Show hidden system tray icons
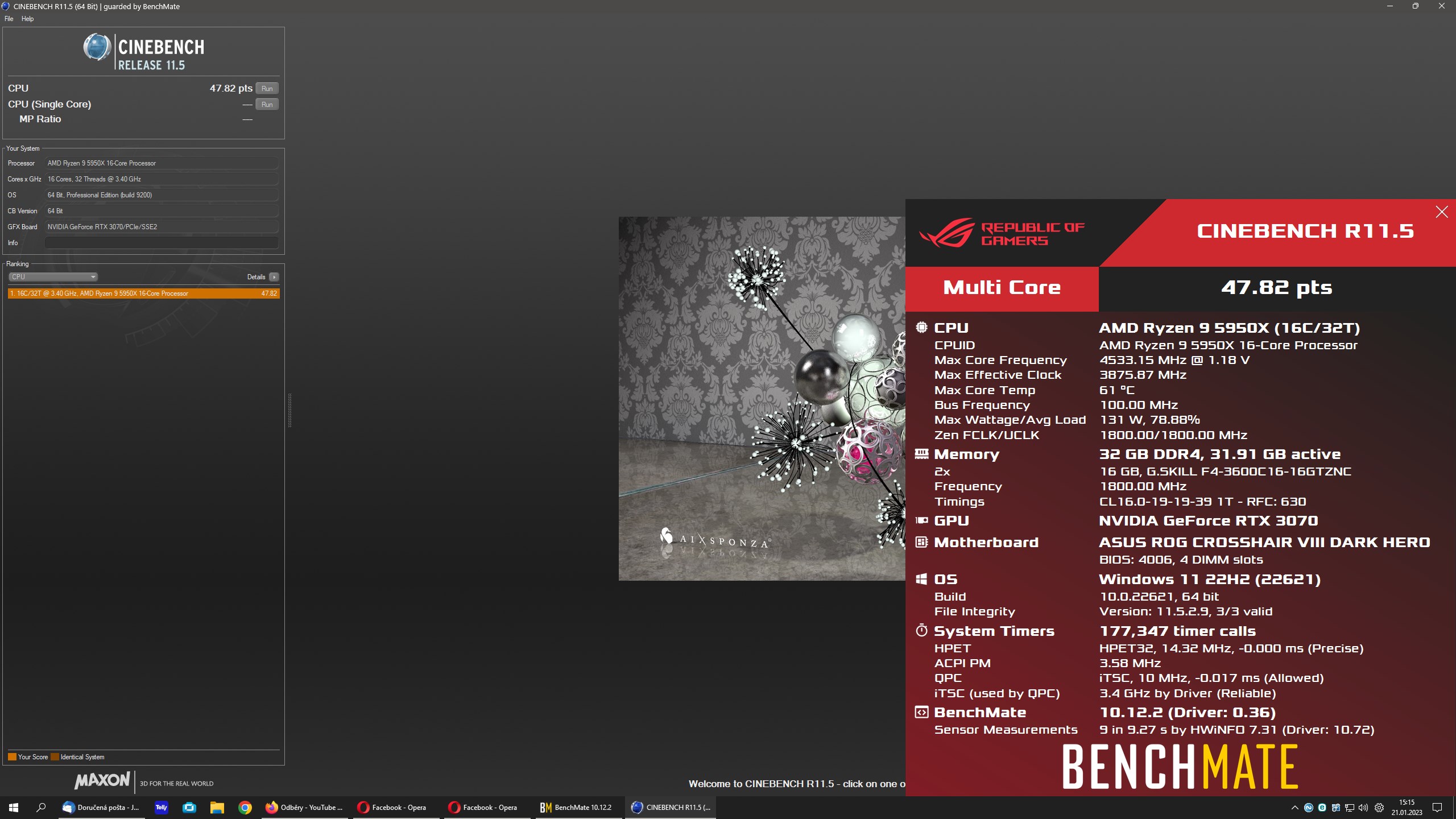This screenshot has height=819, width=1456. 1295,808
